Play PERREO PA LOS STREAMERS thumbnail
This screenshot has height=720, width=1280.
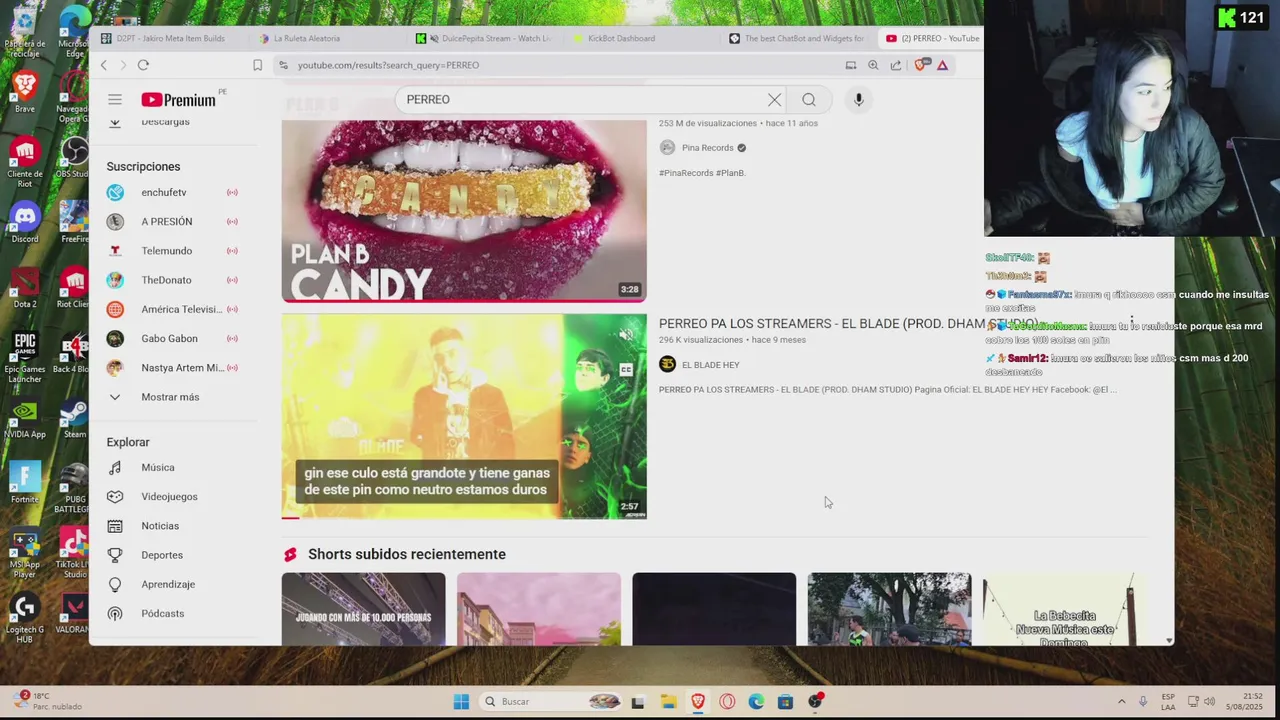(x=464, y=416)
